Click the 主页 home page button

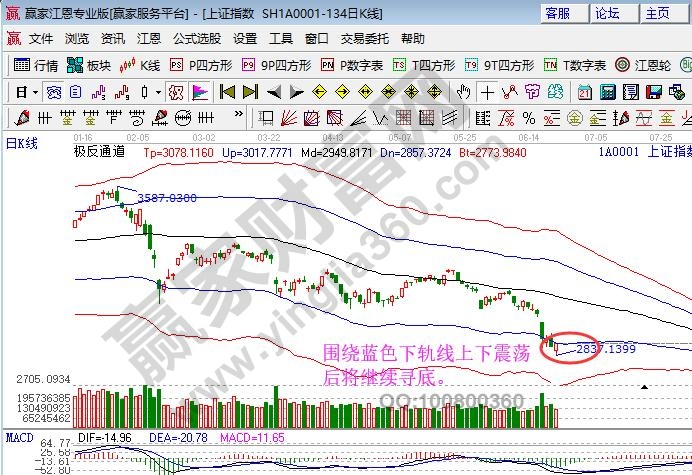[658, 13]
